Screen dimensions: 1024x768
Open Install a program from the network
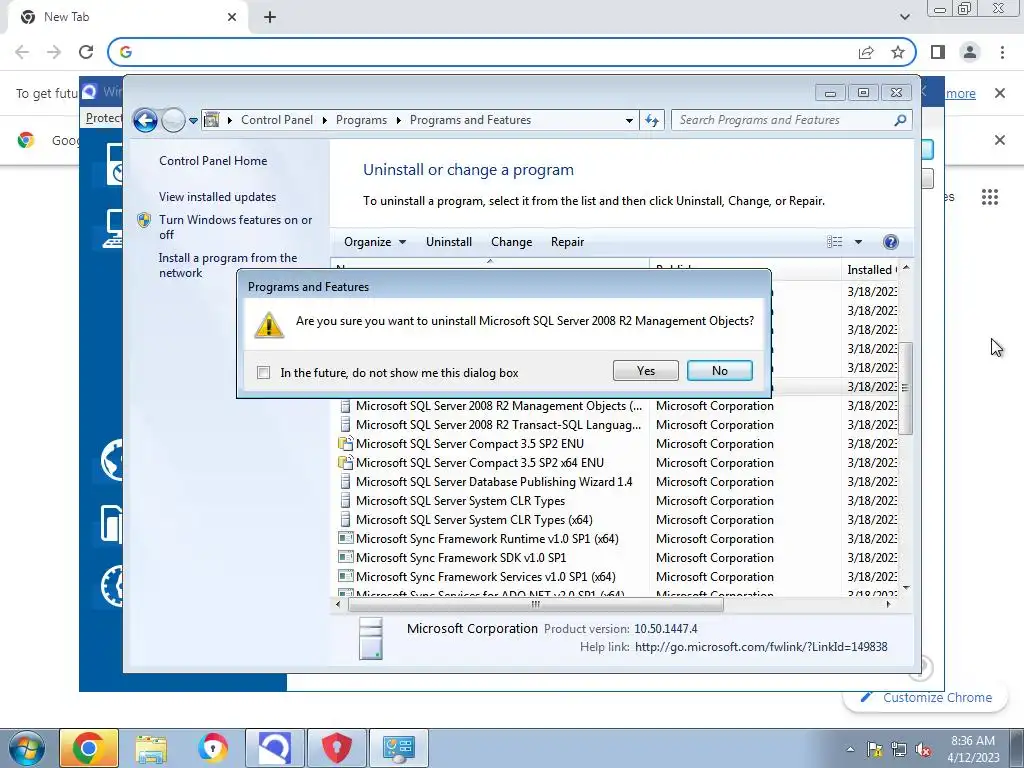click(227, 265)
